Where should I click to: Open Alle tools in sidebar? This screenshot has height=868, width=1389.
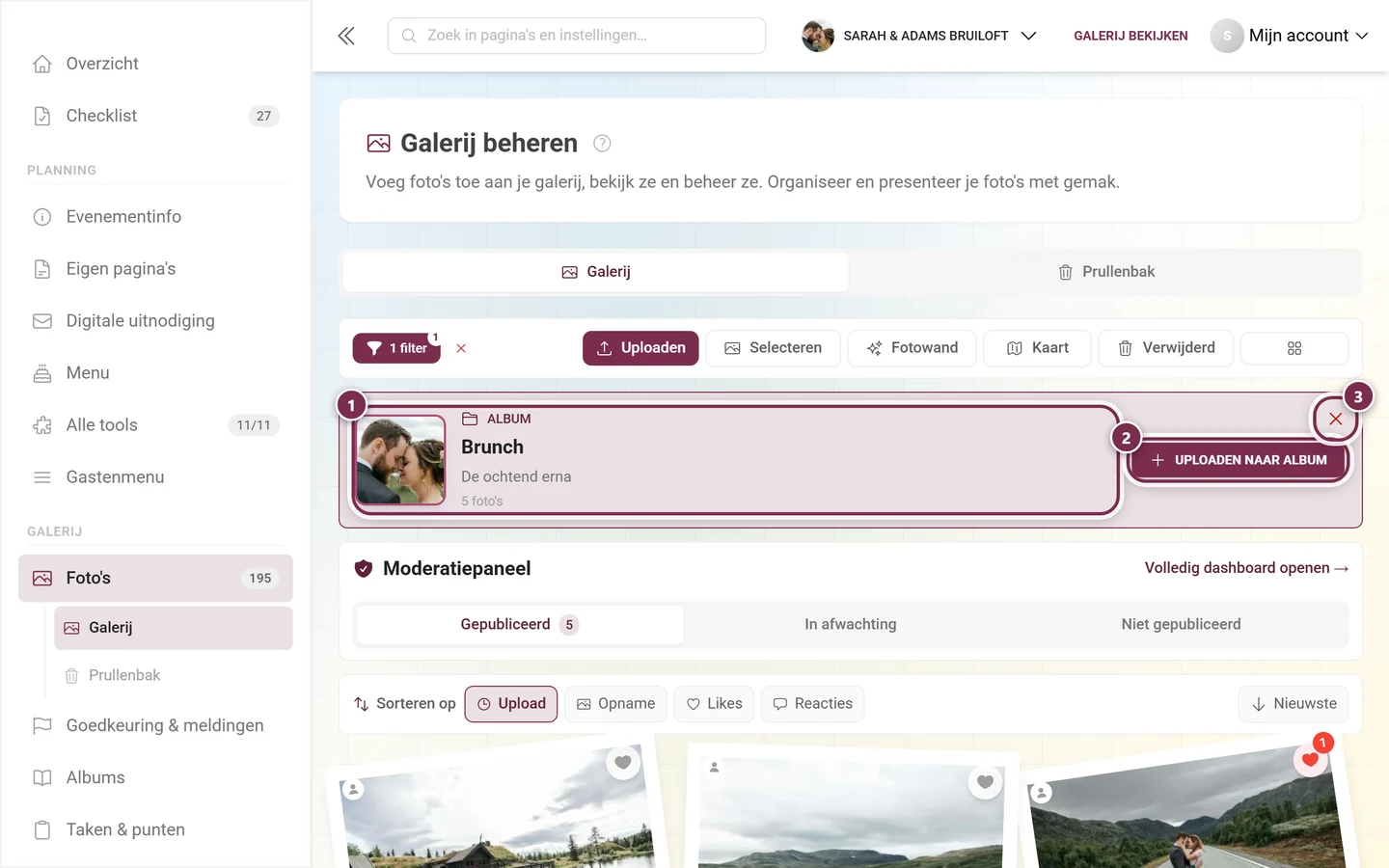coord(155,425)
